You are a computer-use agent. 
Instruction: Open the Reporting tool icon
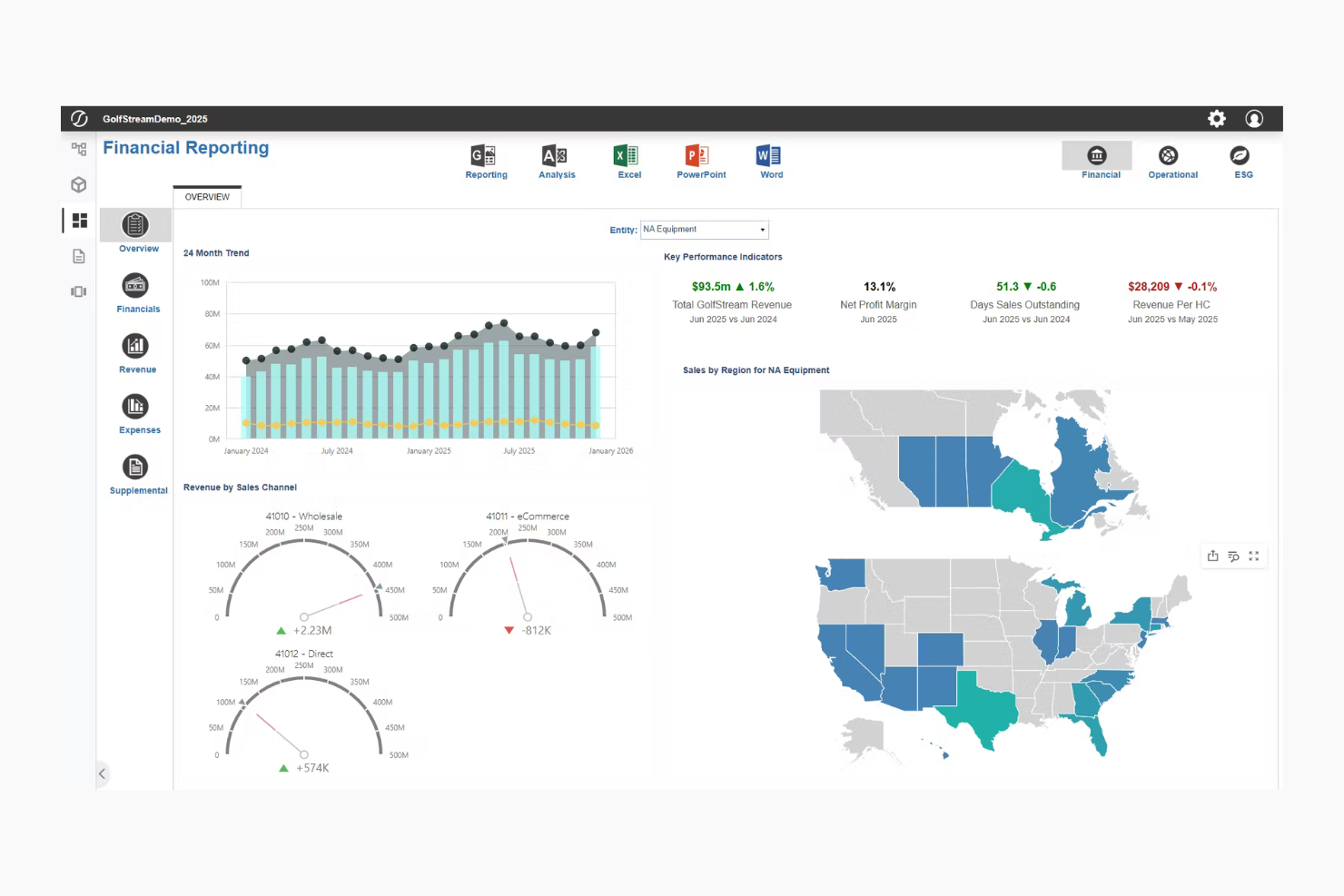(x=484, y=156)
